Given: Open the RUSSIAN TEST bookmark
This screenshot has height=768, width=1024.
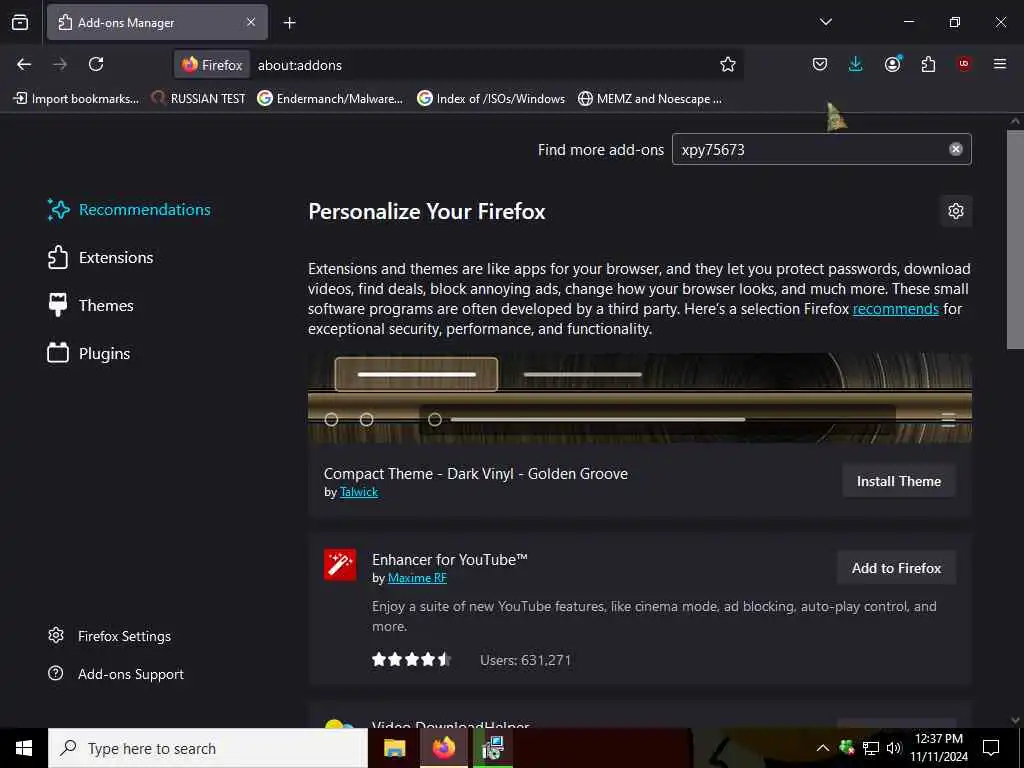Looking at the screenshot, I should point(199,99).
